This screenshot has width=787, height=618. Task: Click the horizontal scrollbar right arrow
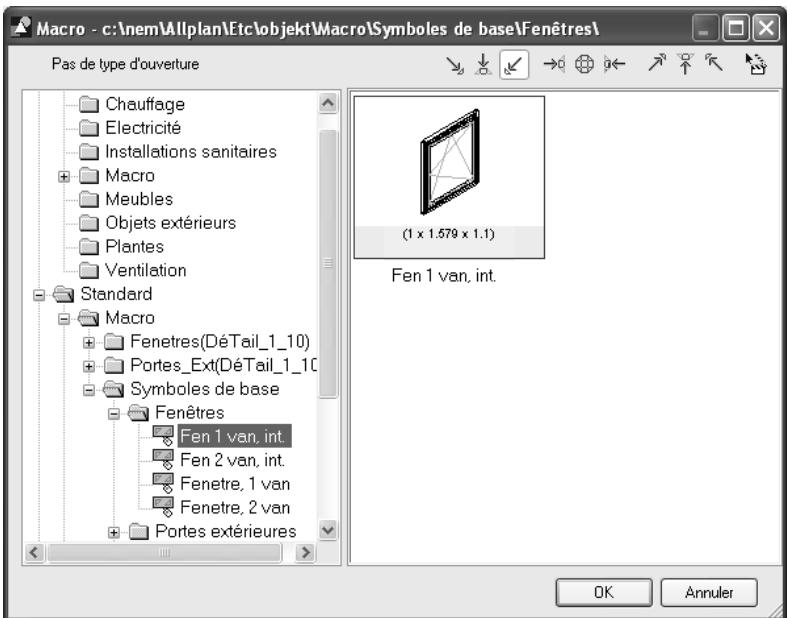(305, 553)
